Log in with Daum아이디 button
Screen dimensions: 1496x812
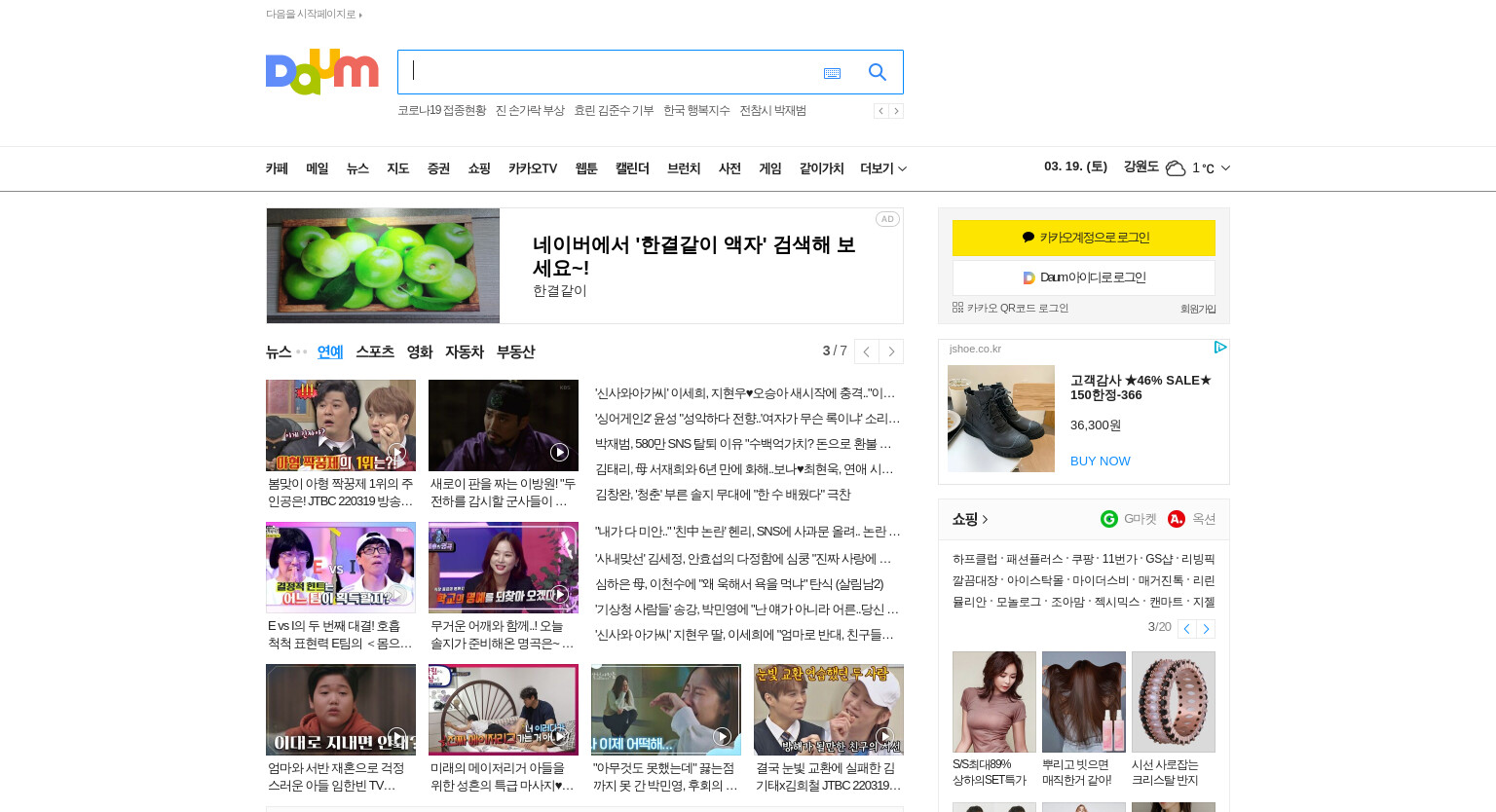point(1084,277)
